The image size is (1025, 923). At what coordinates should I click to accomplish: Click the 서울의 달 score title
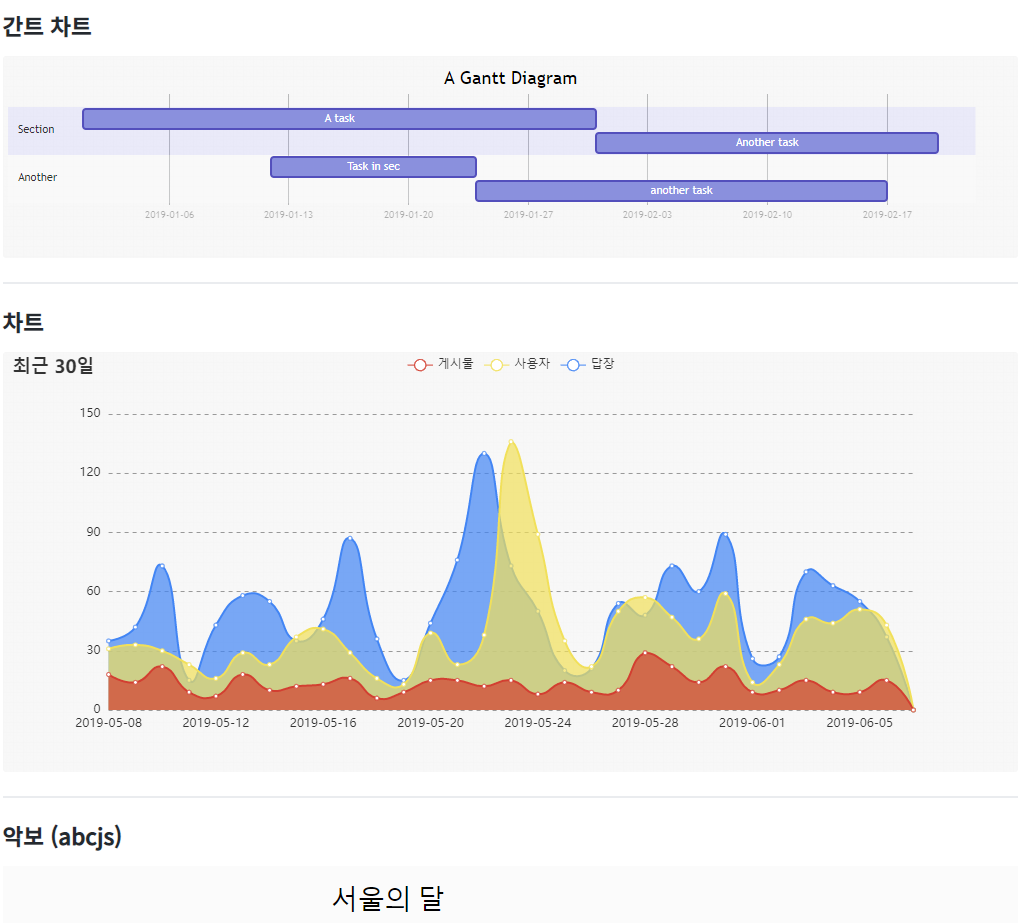point(387,898)
